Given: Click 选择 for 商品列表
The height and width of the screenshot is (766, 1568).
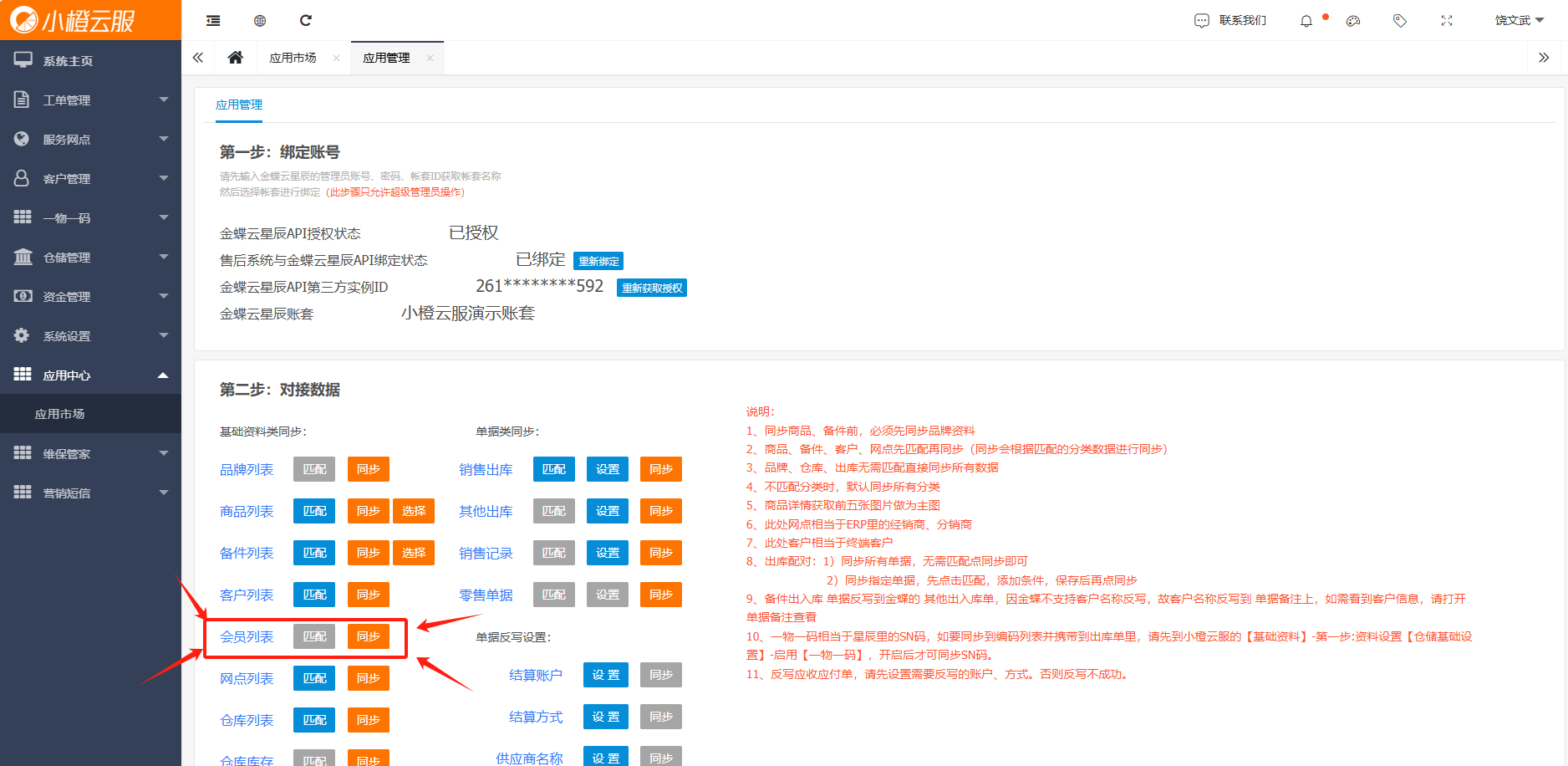Looking at the screenshot, I should [x=414, y=511].
